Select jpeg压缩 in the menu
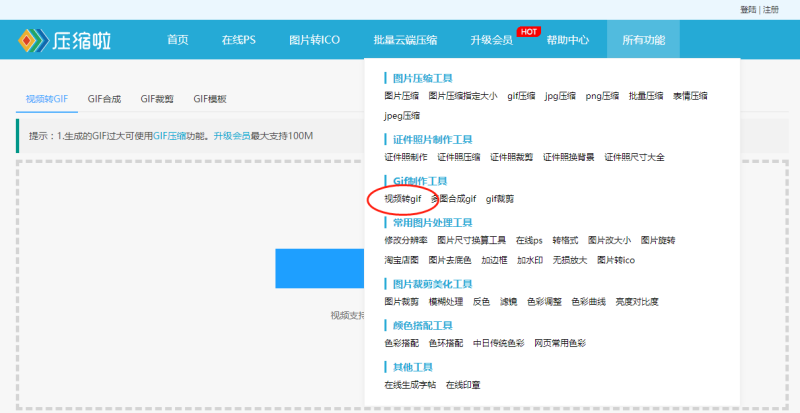 pyautogui.click(x=402, y=116)
